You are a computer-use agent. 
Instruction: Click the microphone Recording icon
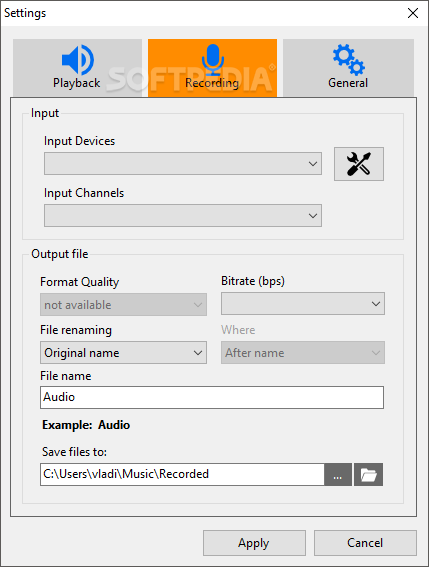[213, 60]
